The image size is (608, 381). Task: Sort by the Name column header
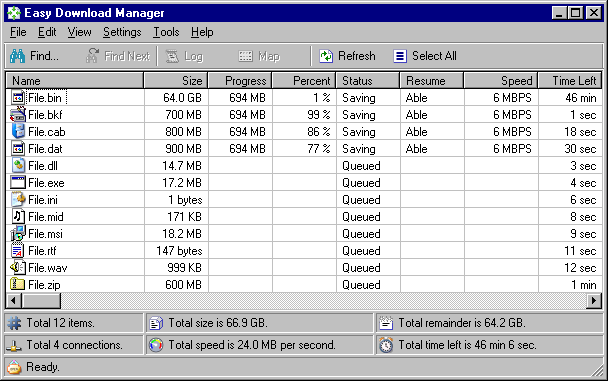tap(75, 81)
